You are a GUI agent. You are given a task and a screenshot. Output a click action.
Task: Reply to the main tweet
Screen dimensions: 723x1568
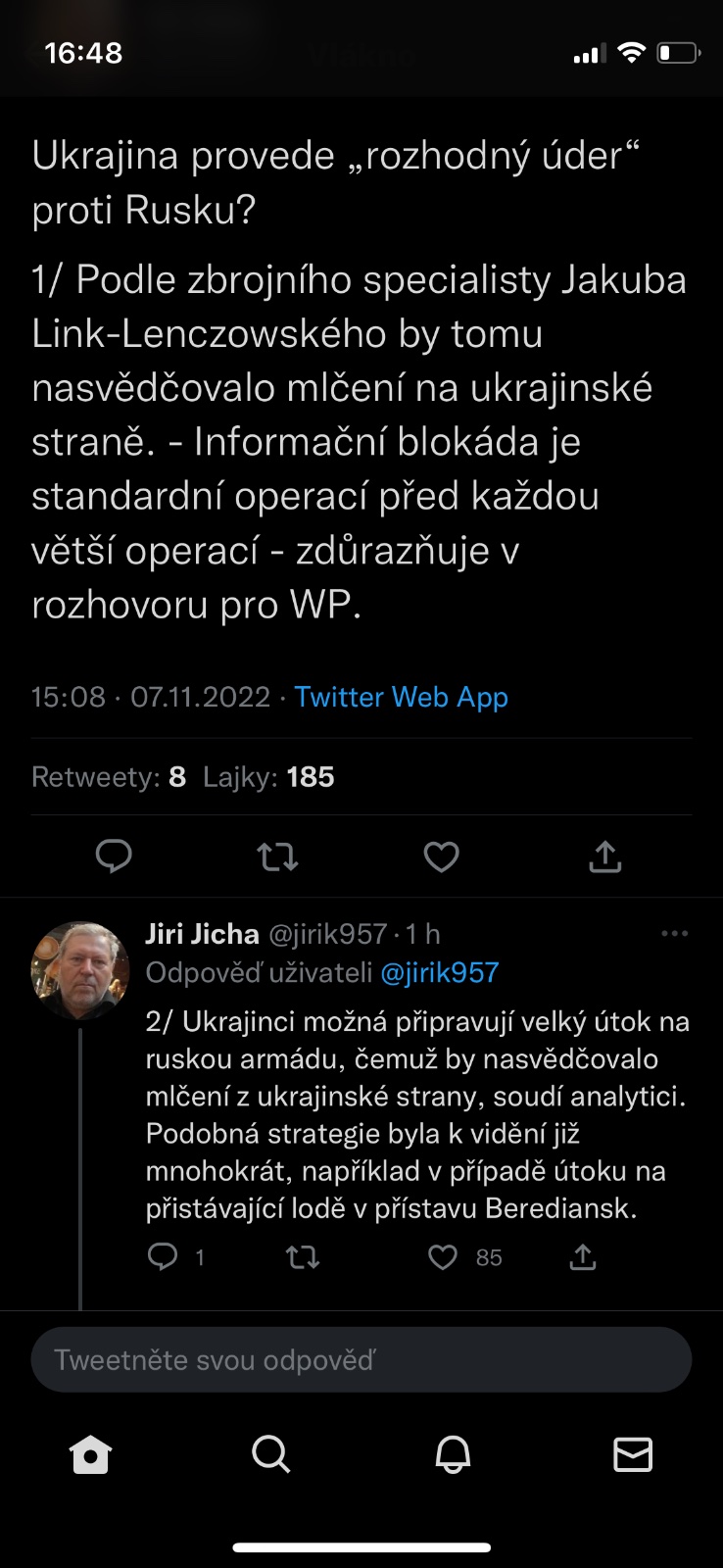coord(114,857)
